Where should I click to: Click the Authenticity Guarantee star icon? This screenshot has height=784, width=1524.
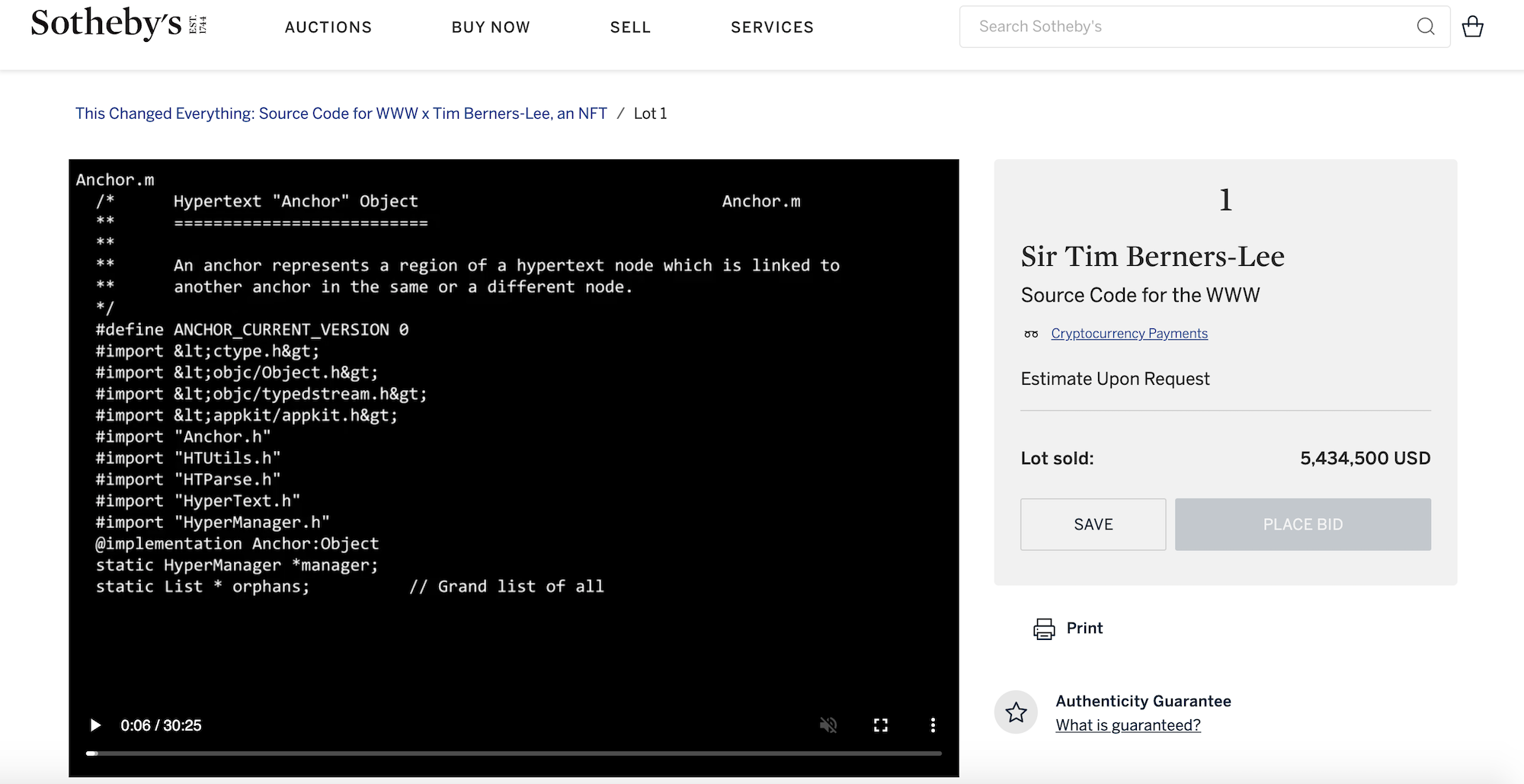(1016, 712)
